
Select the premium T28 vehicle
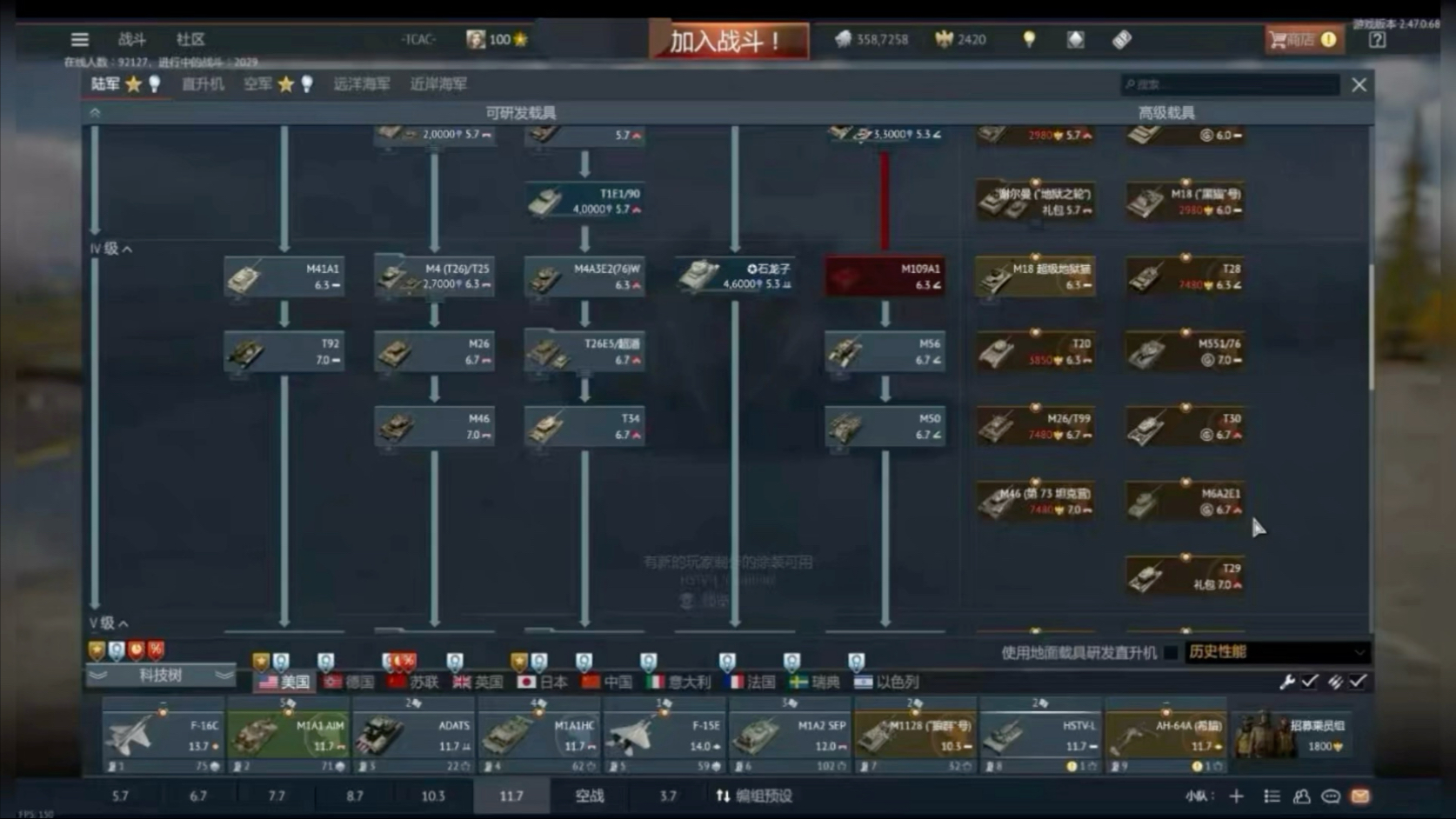pos(1186,276)
